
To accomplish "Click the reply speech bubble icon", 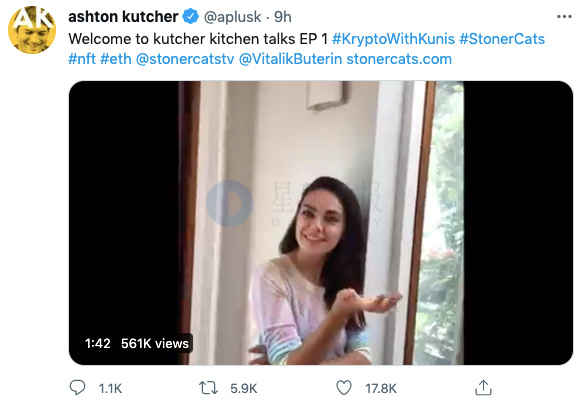I will pyautogui.click(x=78, y=387).
